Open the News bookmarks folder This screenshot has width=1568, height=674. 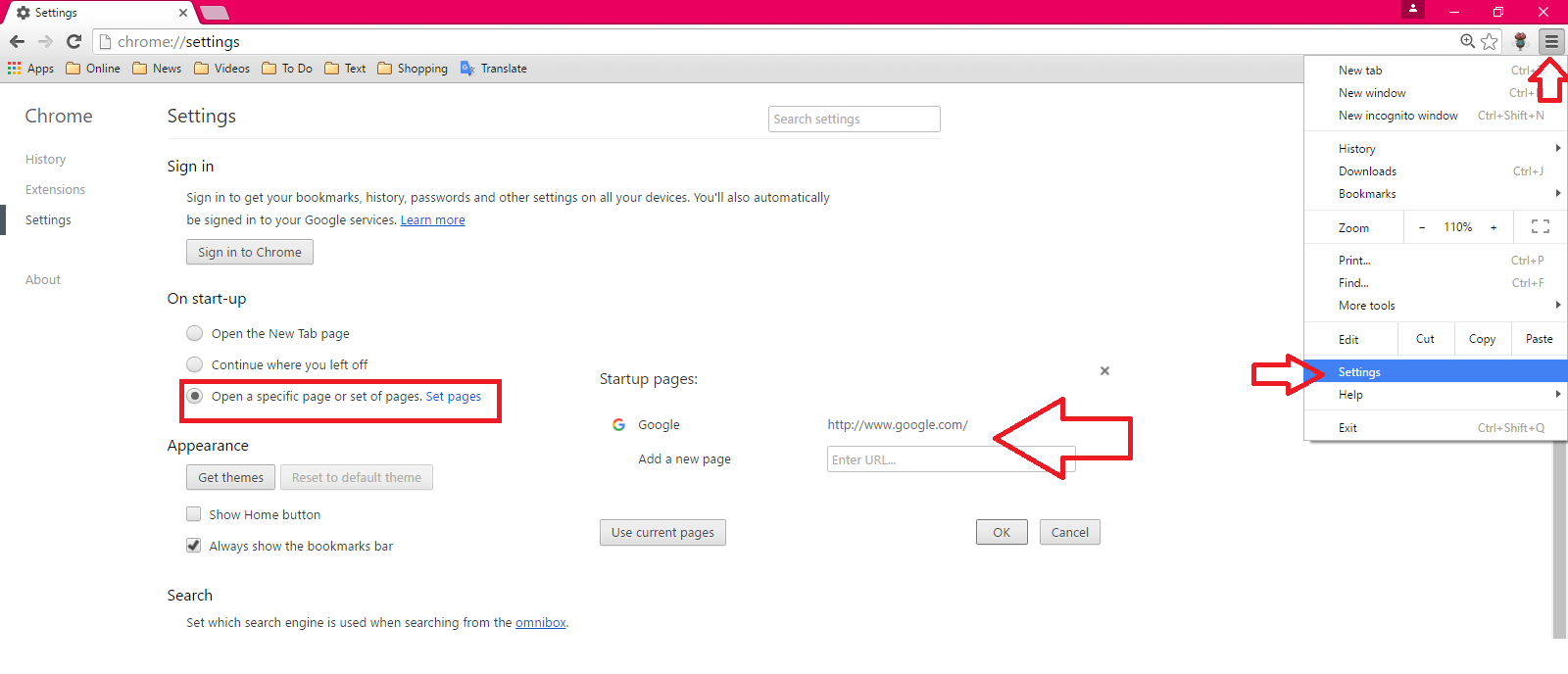pos(157,69)
